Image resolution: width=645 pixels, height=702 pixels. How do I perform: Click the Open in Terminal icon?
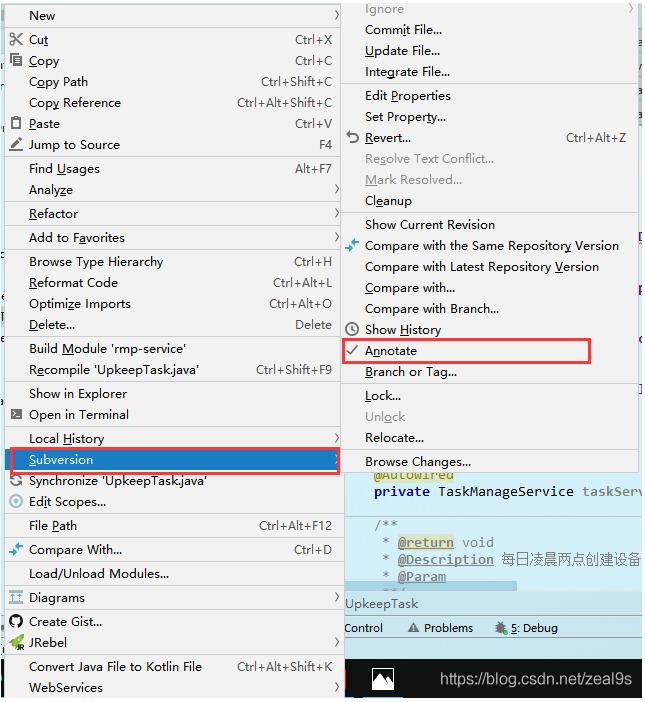coord(16,414)
